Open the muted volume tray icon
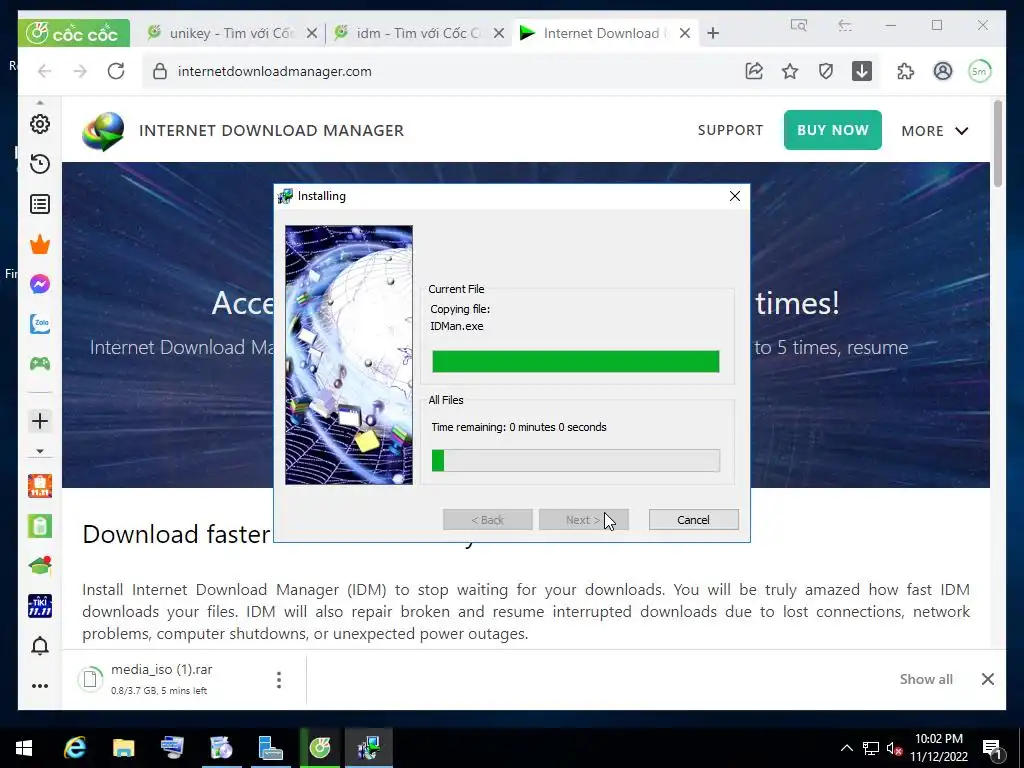Screen dimensions: 1024x768 coord(895,749)
